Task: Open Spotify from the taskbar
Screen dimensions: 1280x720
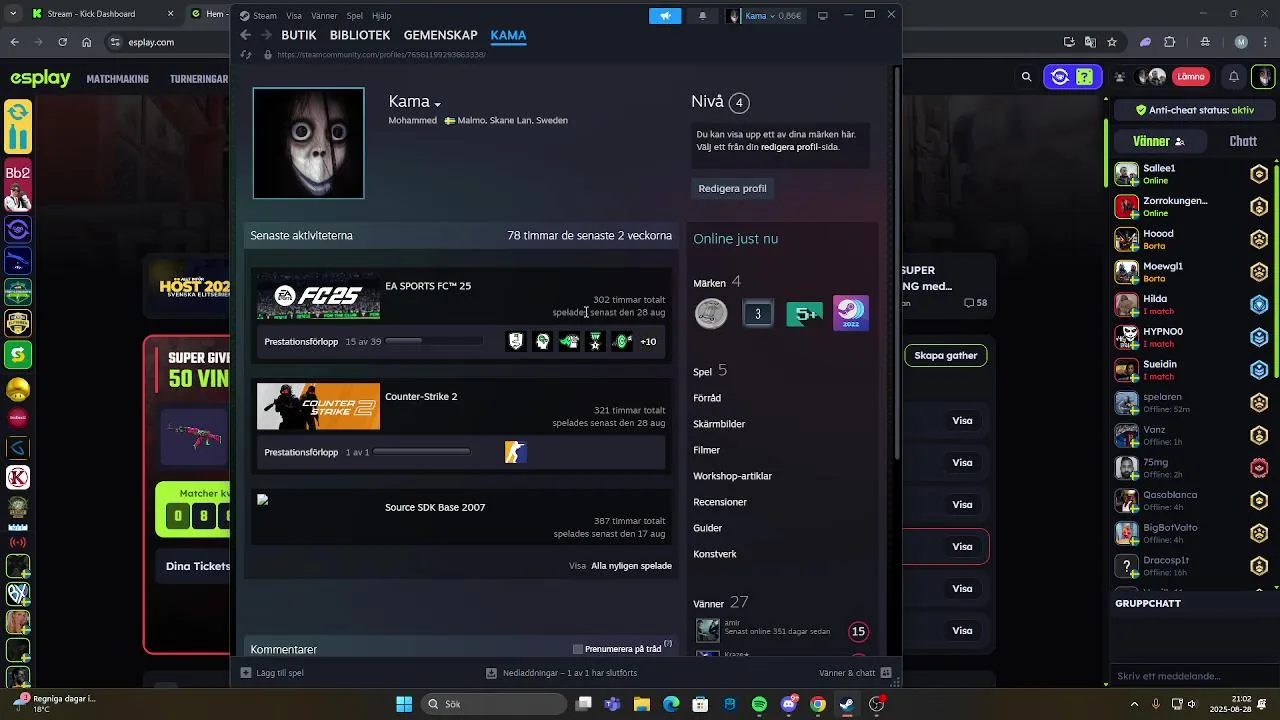Action: pos(759,704)
